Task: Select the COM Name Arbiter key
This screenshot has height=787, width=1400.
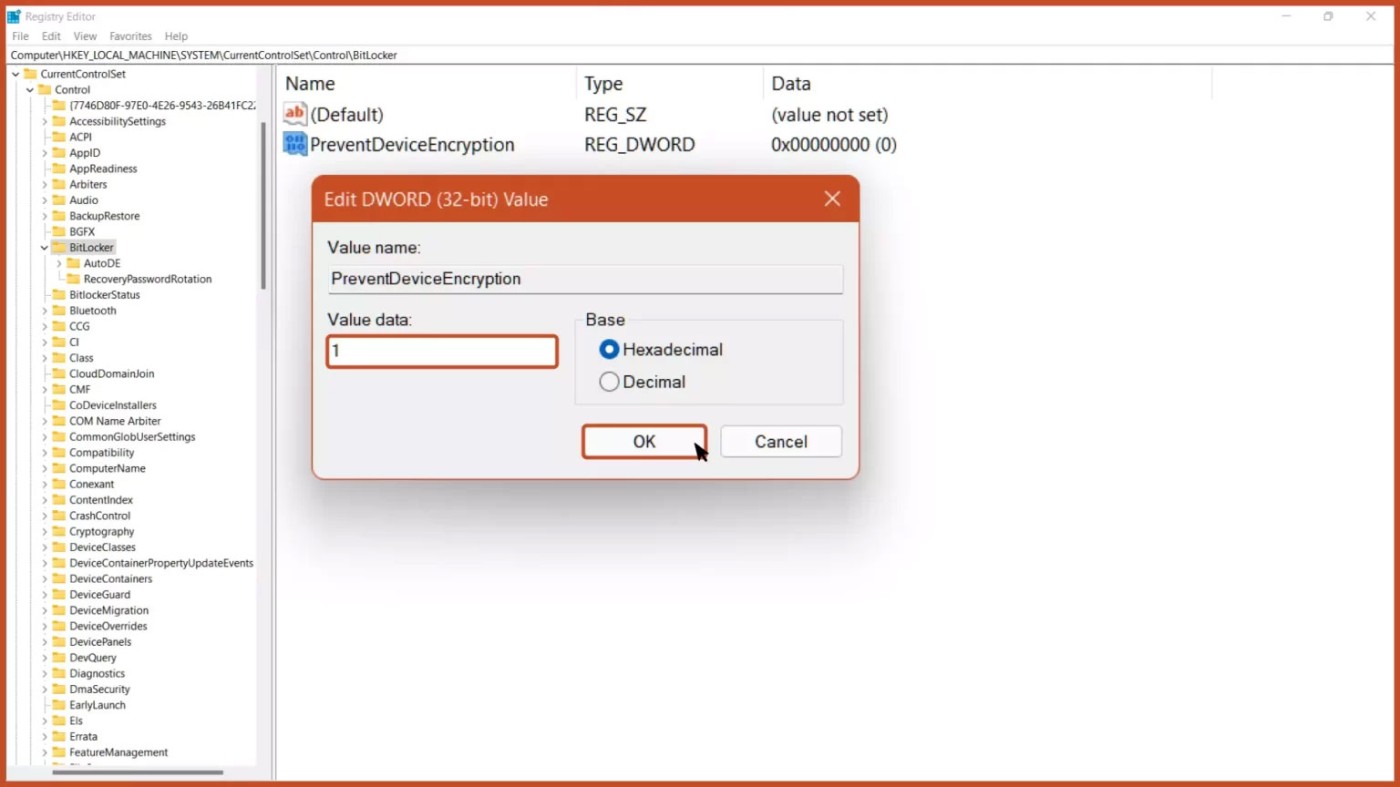Action: 115,421
